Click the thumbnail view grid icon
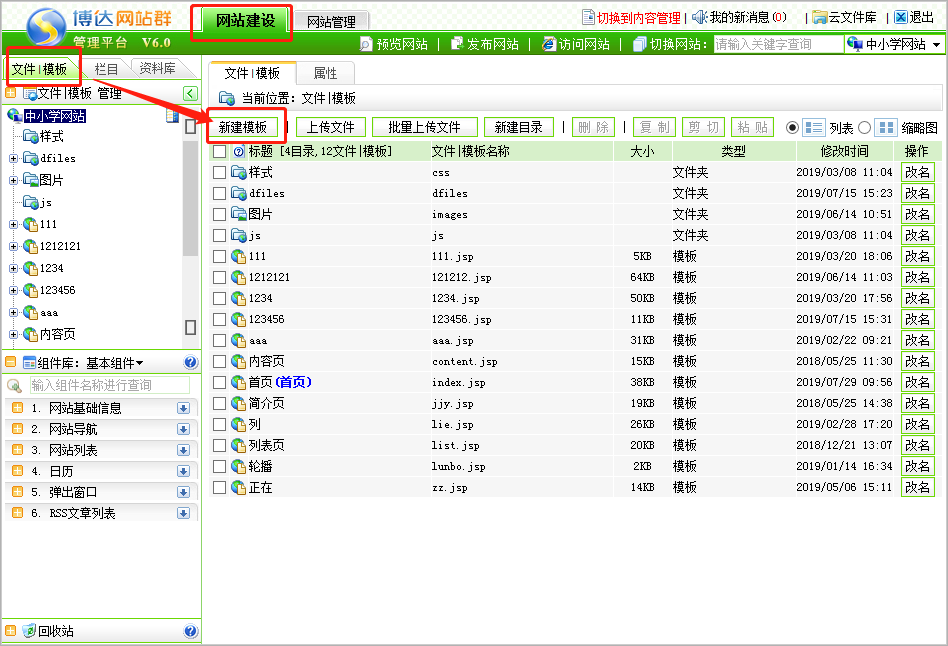Viewport: 948px width, 646px height. [x=885, y=128]
